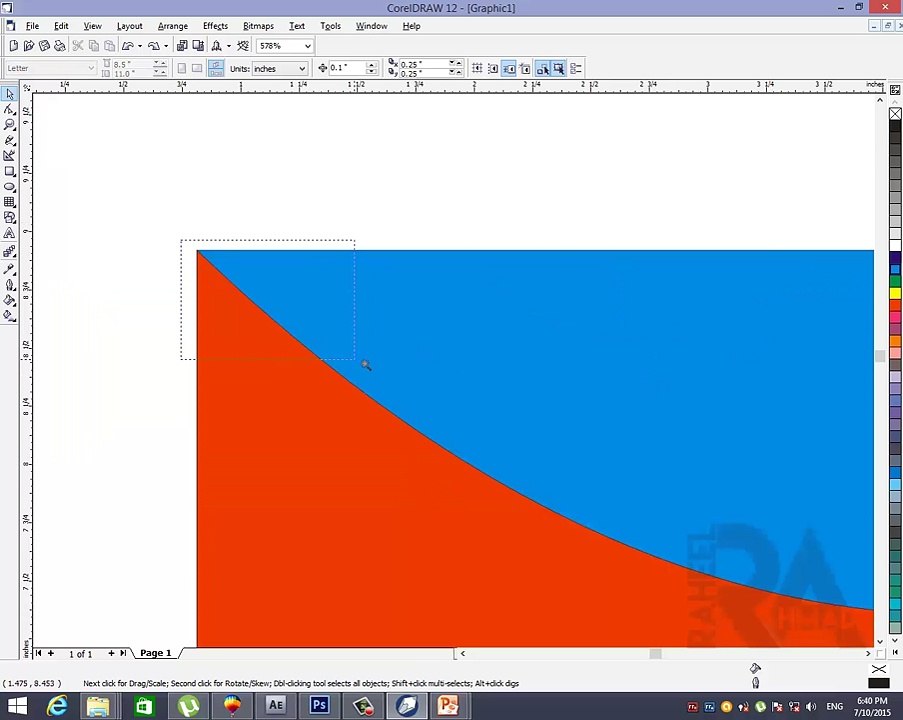Open the Bitmaps menu
Viewport: 903px width, 720px height.
pos(259,26)
